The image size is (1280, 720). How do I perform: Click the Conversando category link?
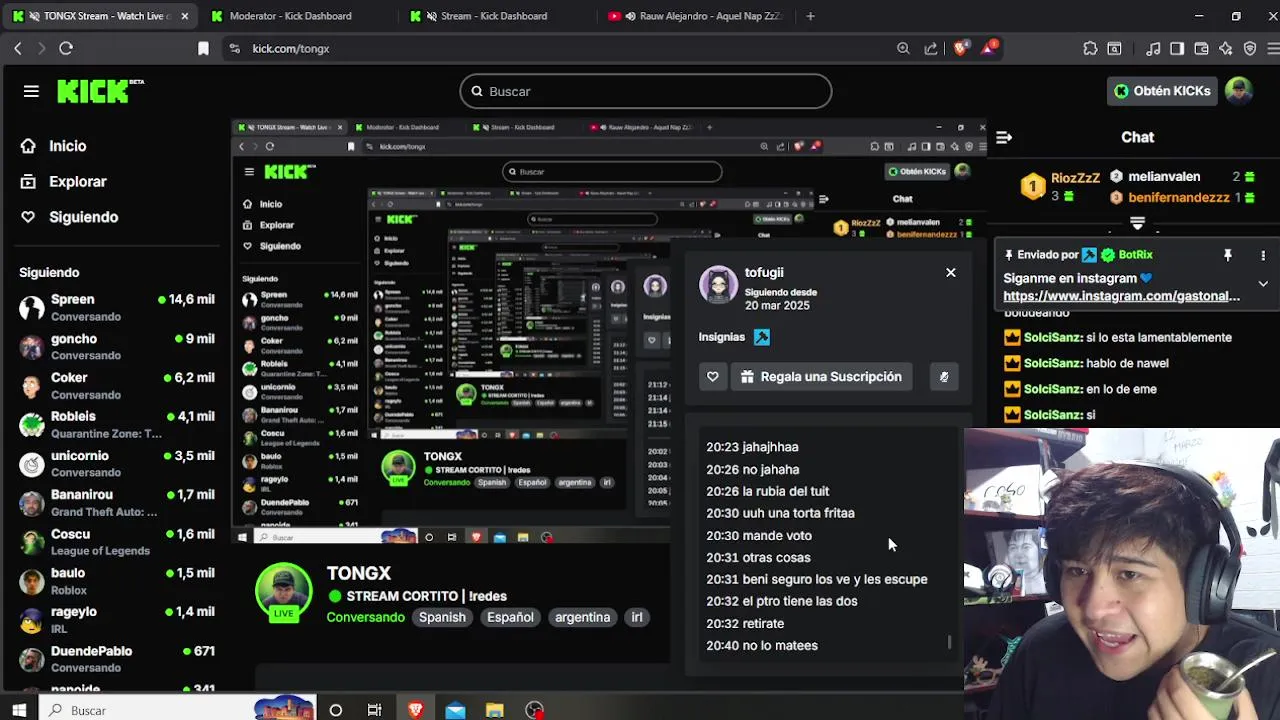click(365, 617)
